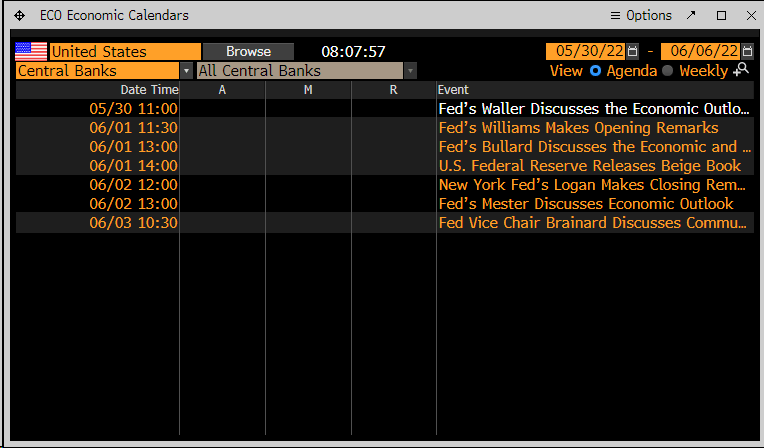Viewport: 764px width, 448px height.
Task: Open Fed's Williams Makes Opening Remarks event
Action: point(578,127)
